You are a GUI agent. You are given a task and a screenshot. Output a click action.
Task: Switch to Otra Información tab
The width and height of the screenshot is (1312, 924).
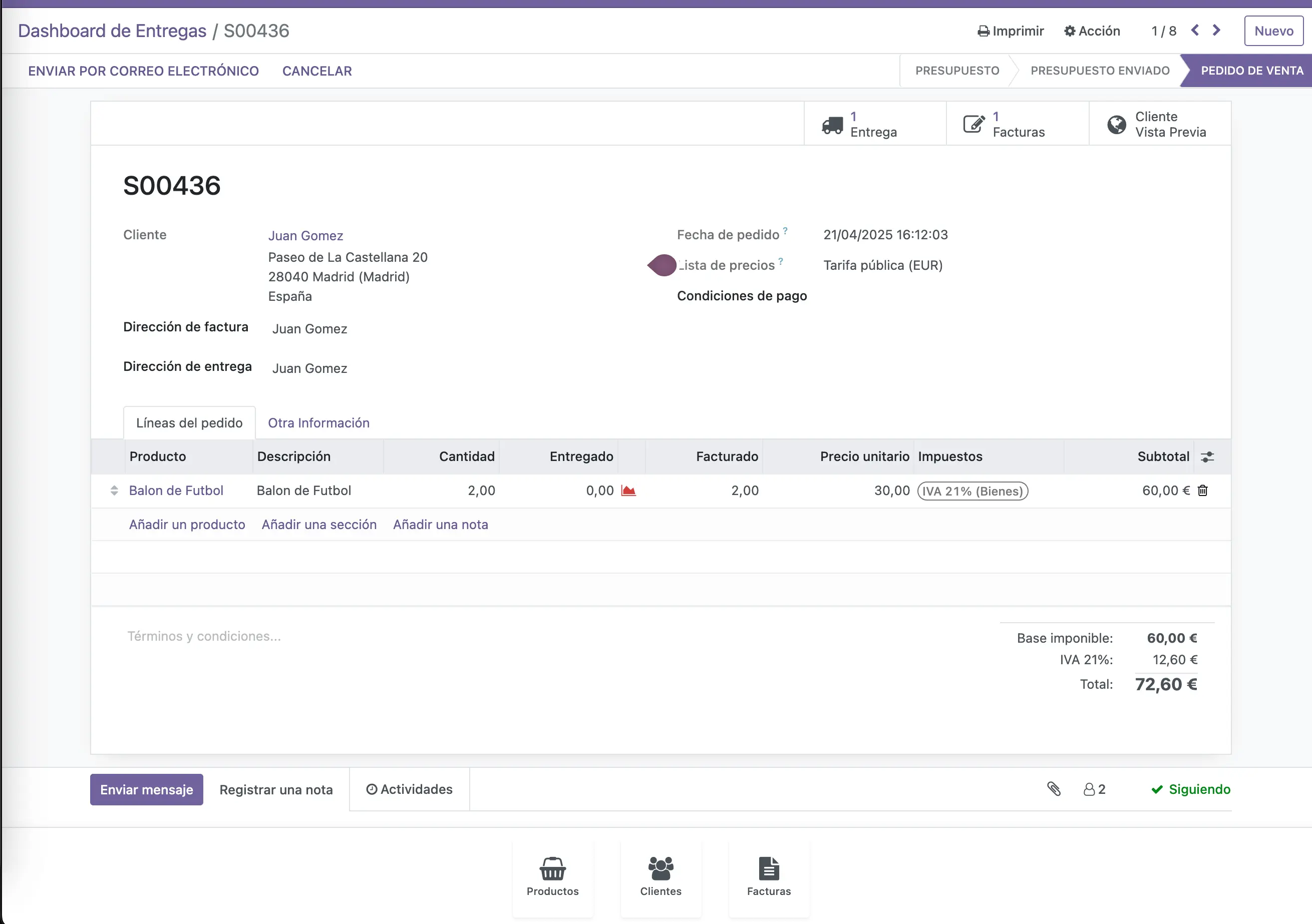pos(319,423)
